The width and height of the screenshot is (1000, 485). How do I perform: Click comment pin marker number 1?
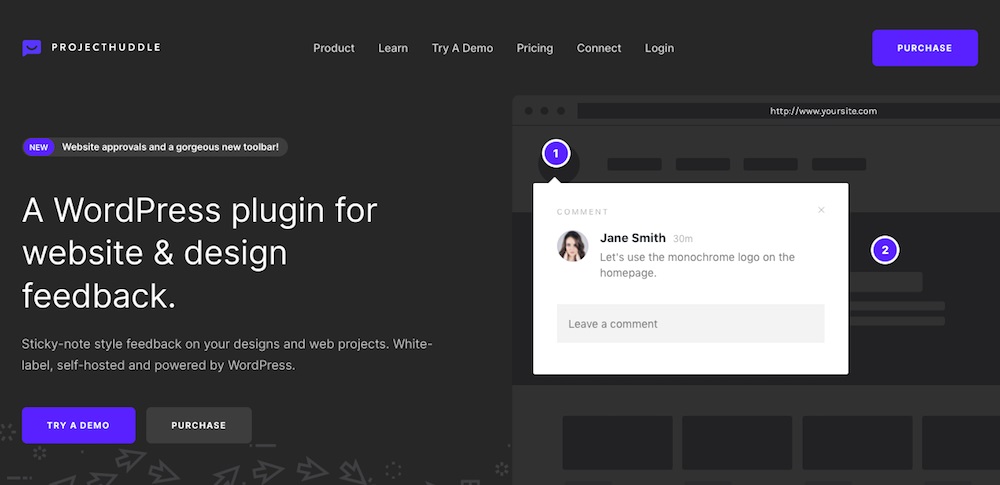point(556,154)
